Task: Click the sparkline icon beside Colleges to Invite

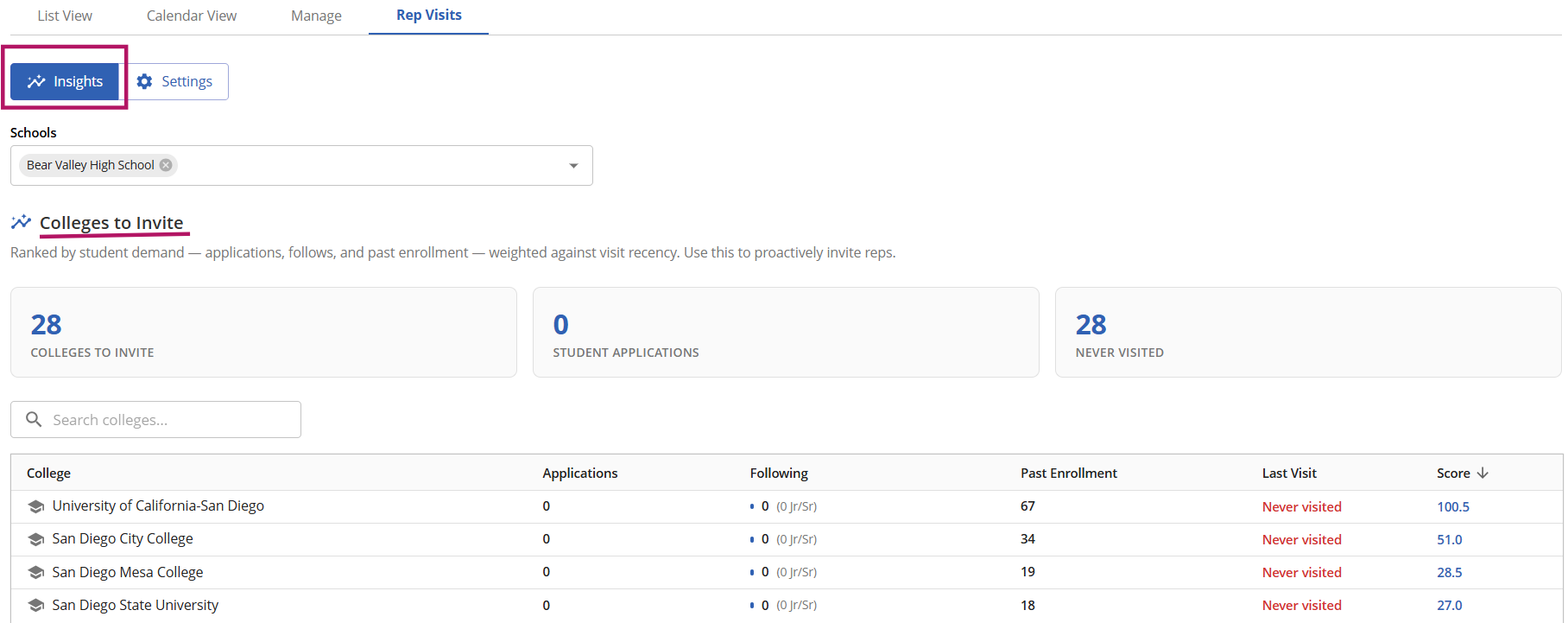Action: click(x=21, y=222)
